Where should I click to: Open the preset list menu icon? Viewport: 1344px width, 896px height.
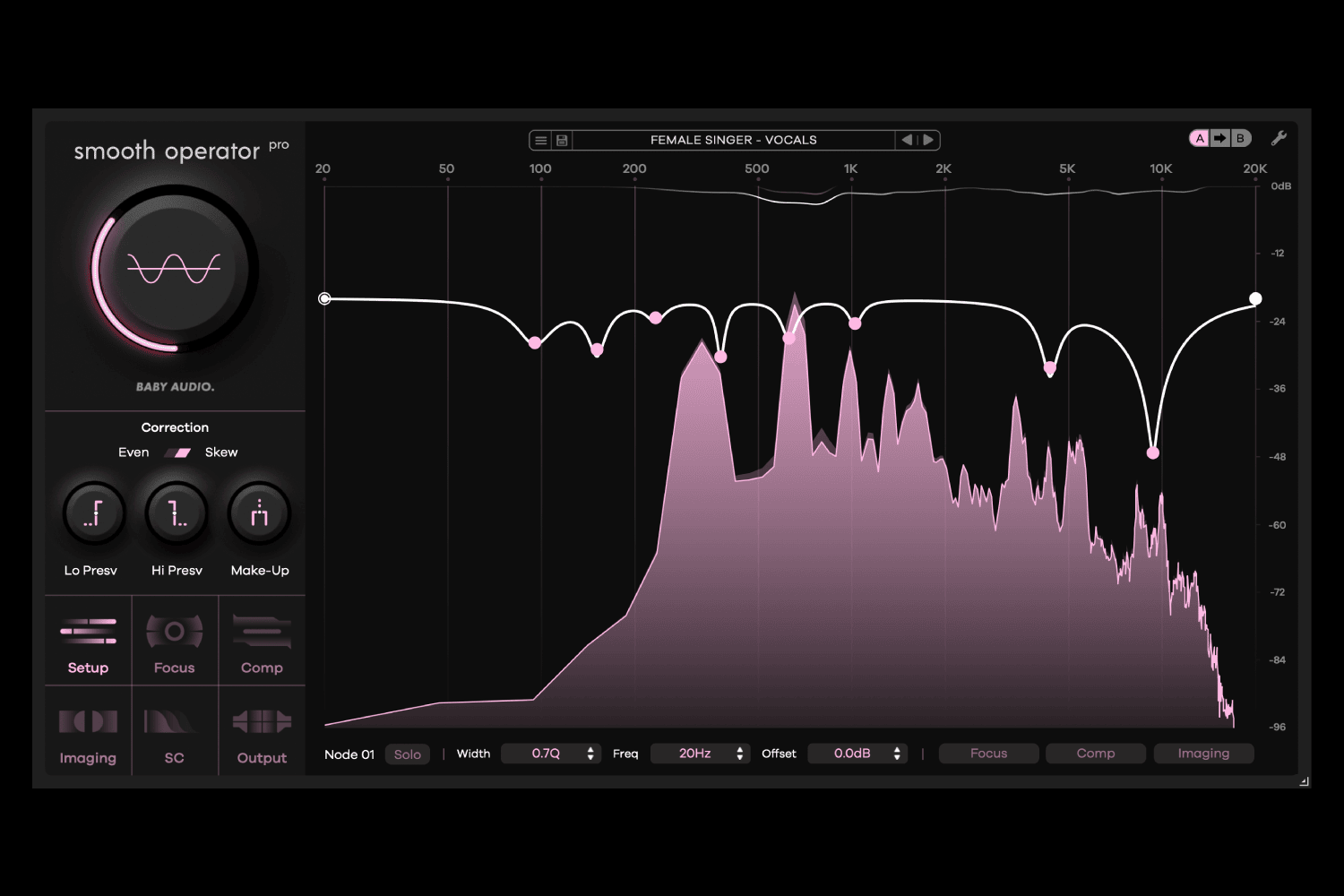[x=541, y=140]
